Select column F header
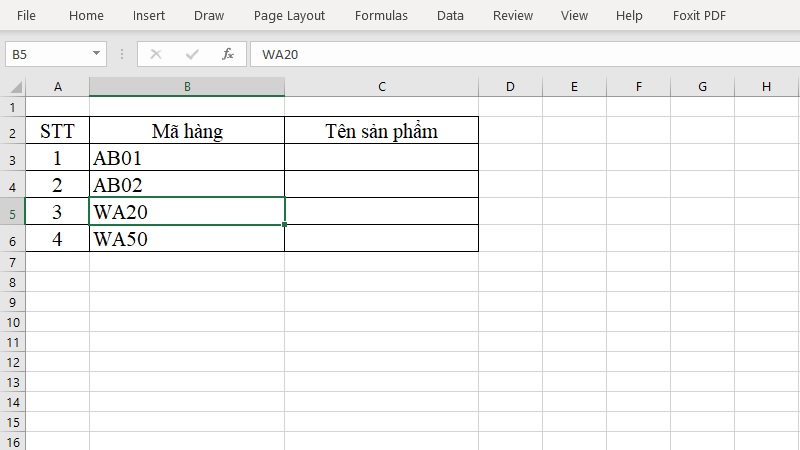The width and height of the screenshot is (800, 450). (x=639, y=87)
